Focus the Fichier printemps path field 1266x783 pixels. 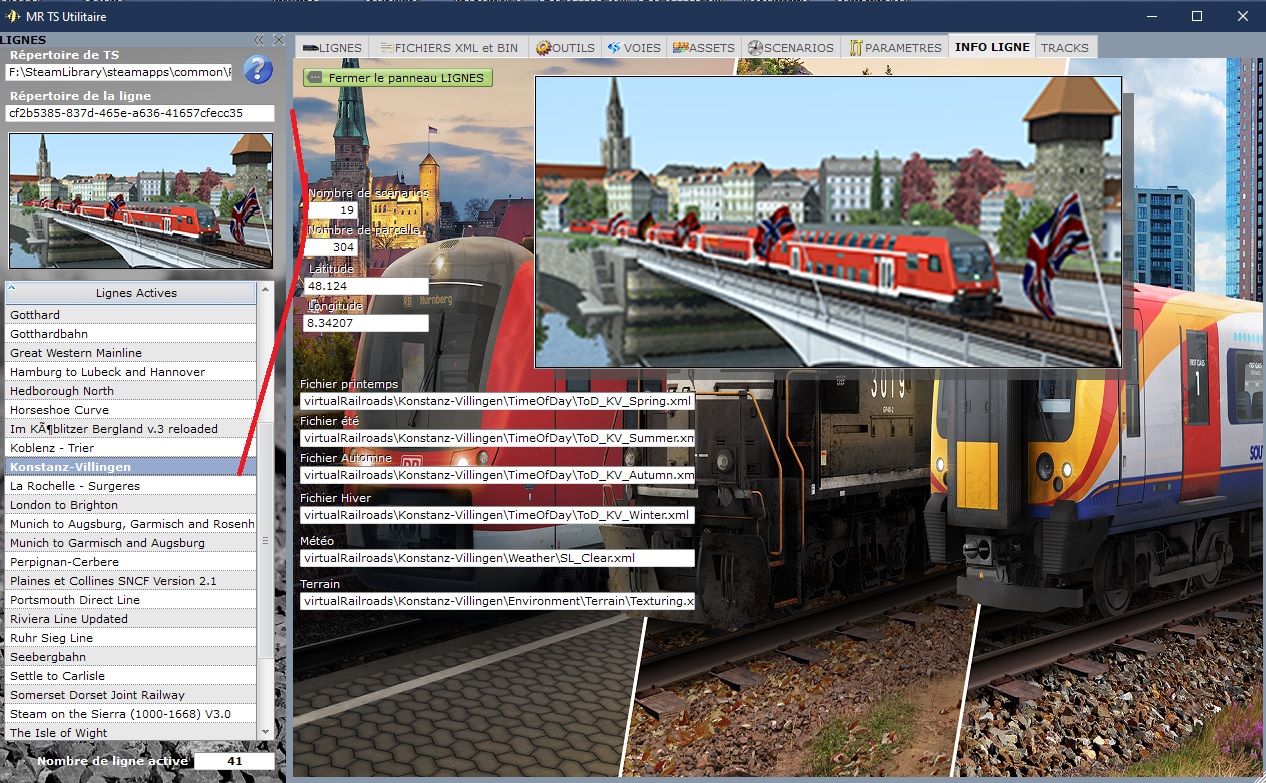point(497,401)
